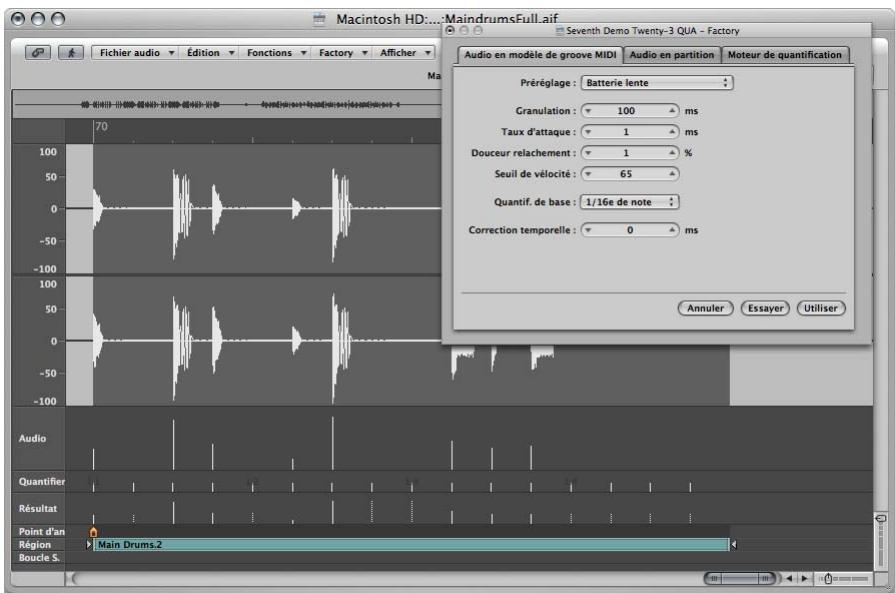Screen dimensions: 895x593
Task: Click the Résultat row label
Action: pos(38,509)
